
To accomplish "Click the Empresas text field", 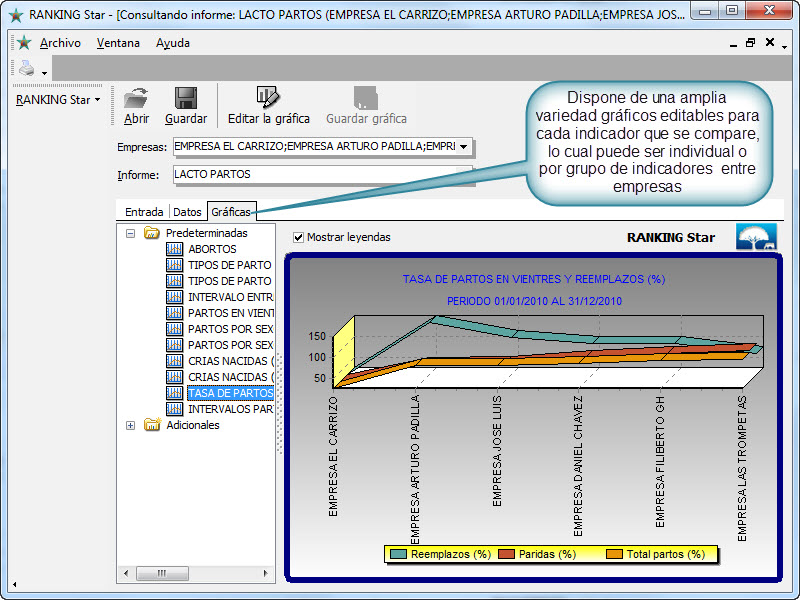I will 314,146.
